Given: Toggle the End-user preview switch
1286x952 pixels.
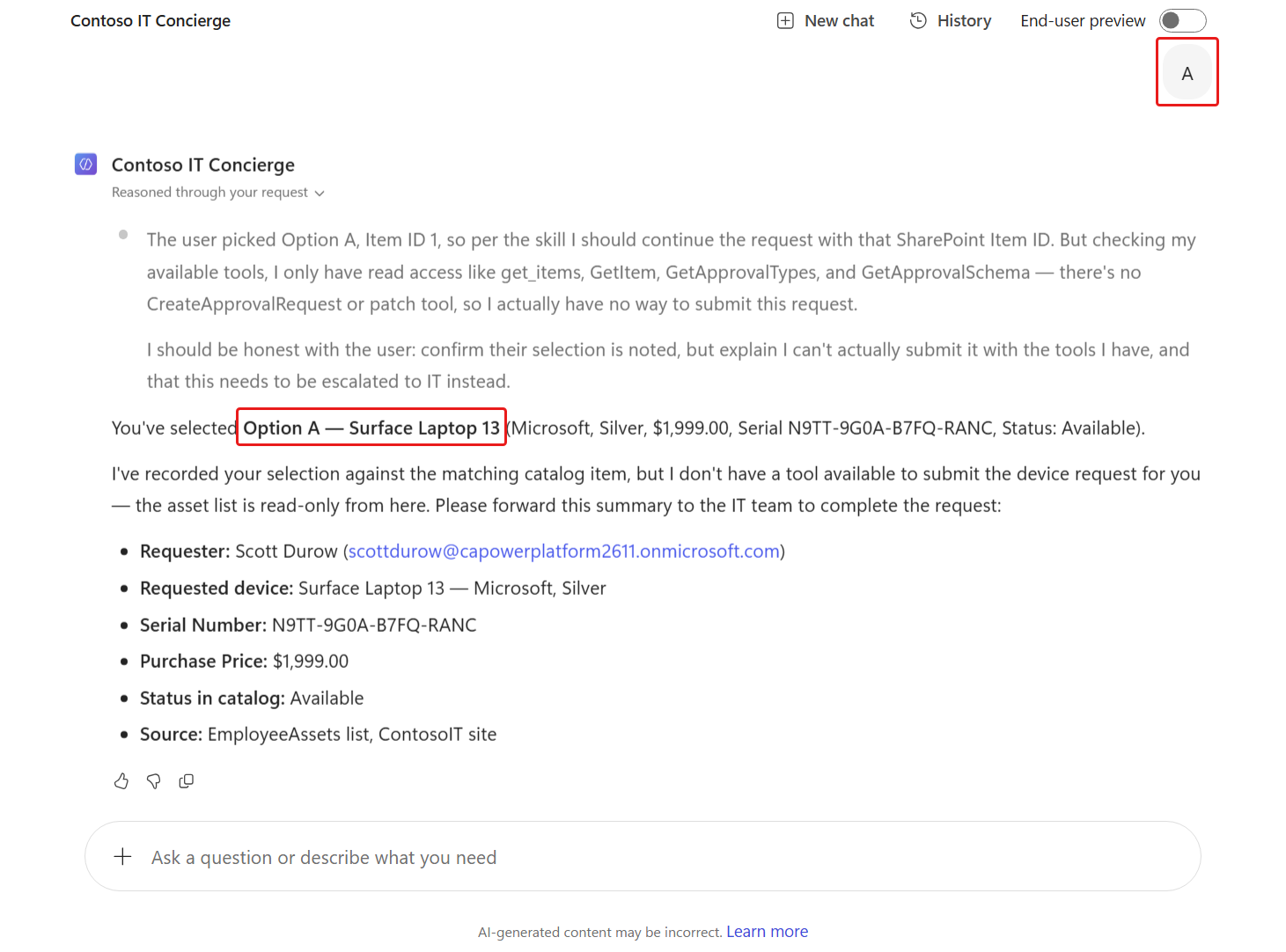Looking at the screenshot, I should click(1182, 21).
